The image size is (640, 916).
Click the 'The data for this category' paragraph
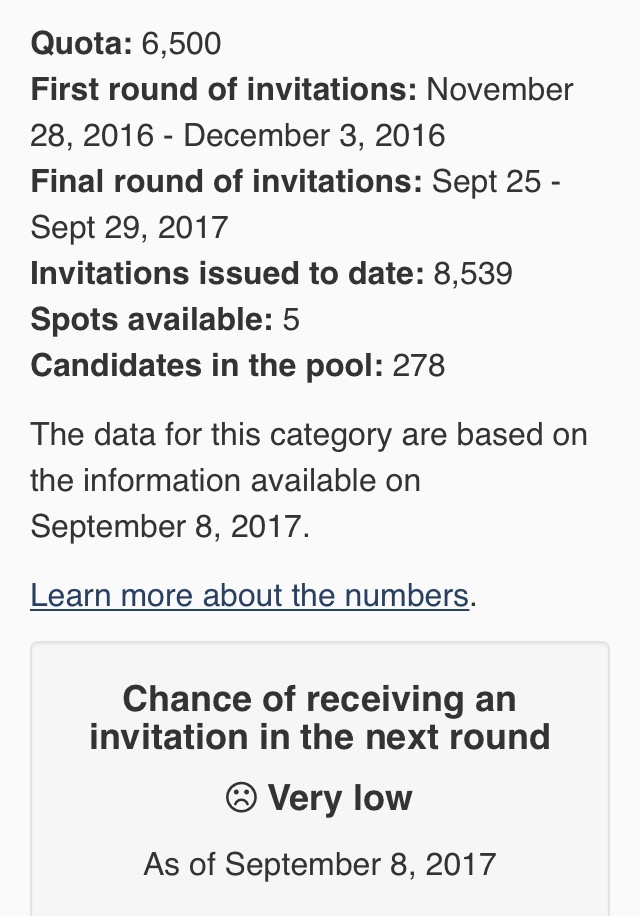tap(309, 480)
